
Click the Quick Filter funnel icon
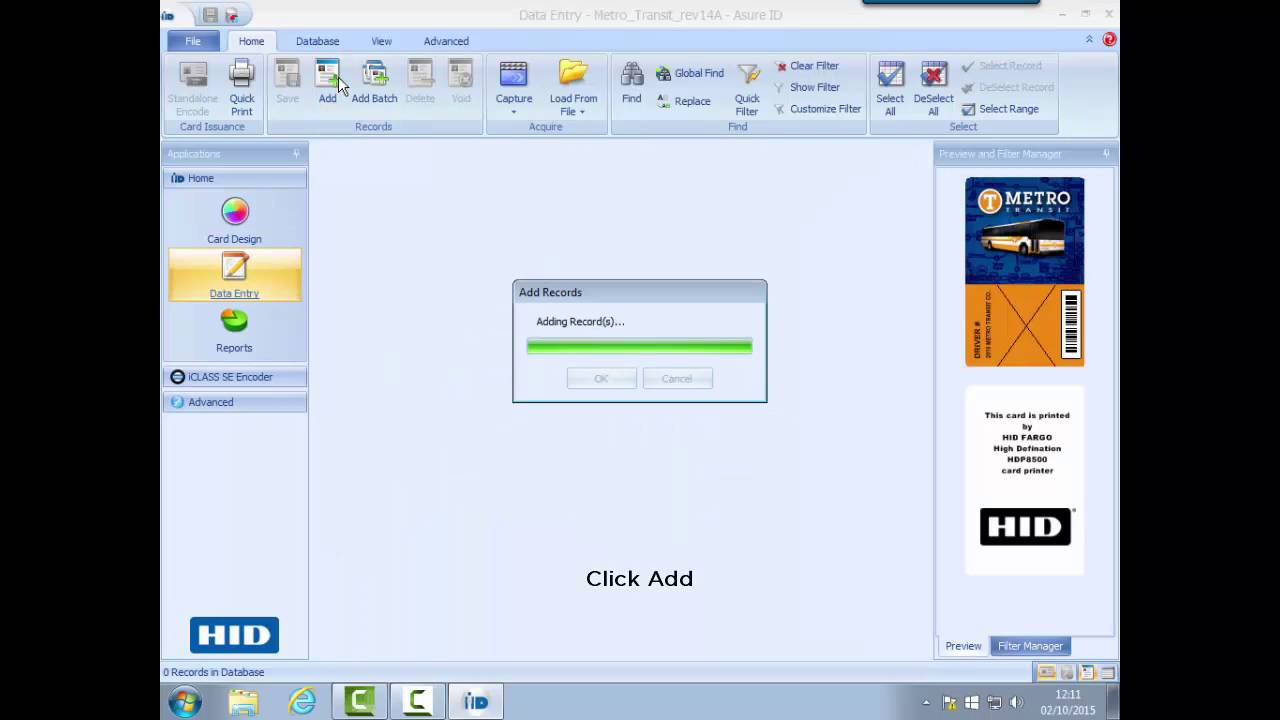click(748, 74)
